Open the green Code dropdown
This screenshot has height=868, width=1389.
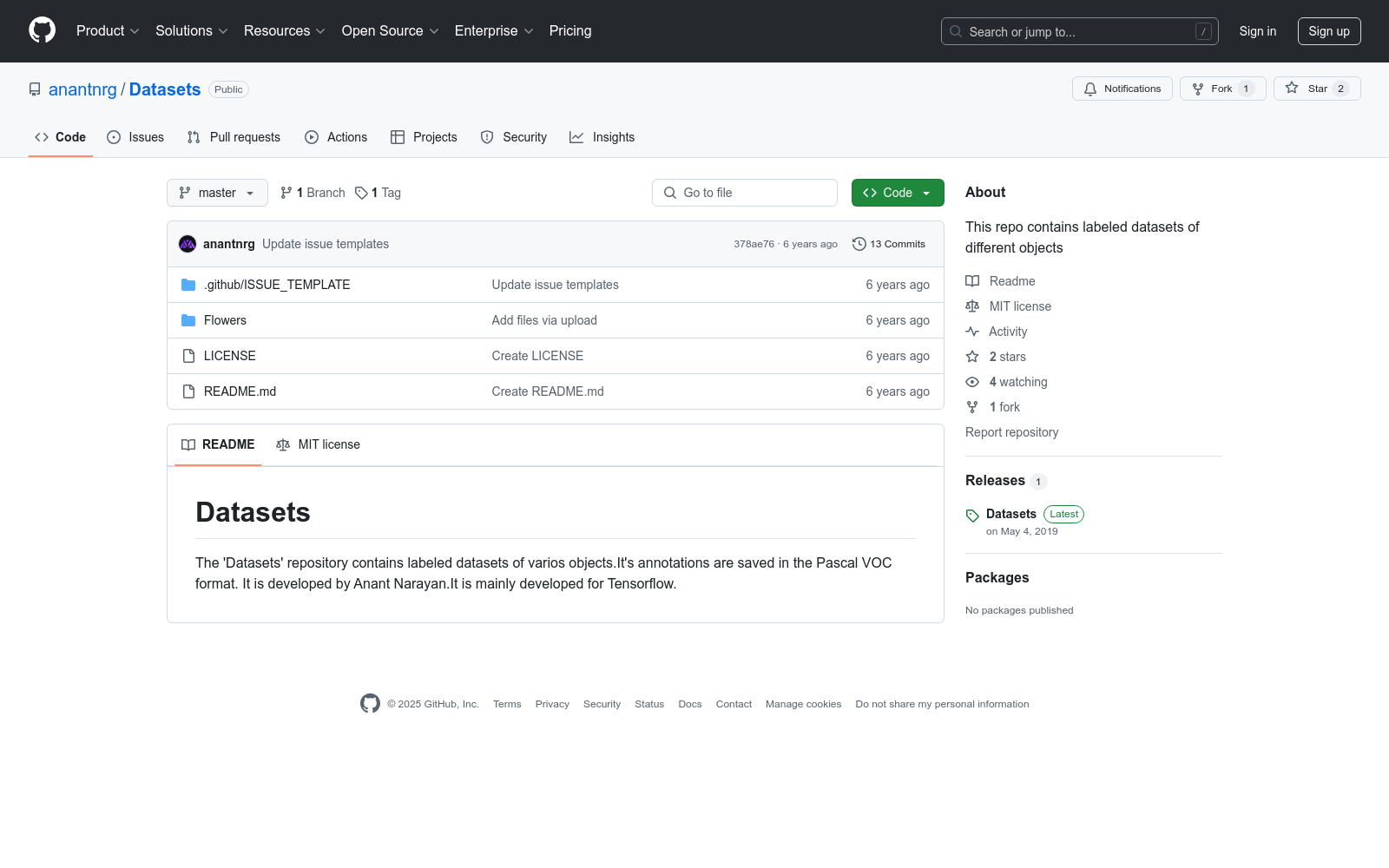(x=898, y=193)
